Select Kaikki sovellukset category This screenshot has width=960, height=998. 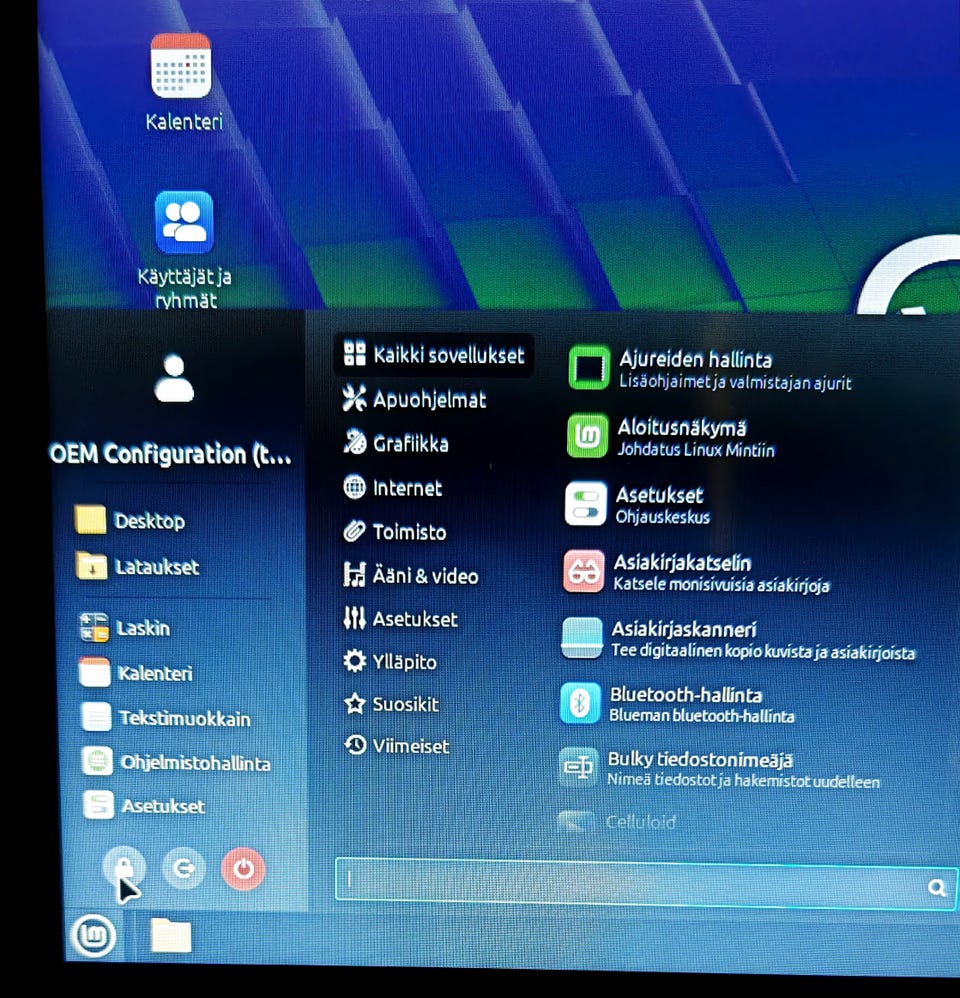pos(434,355)
